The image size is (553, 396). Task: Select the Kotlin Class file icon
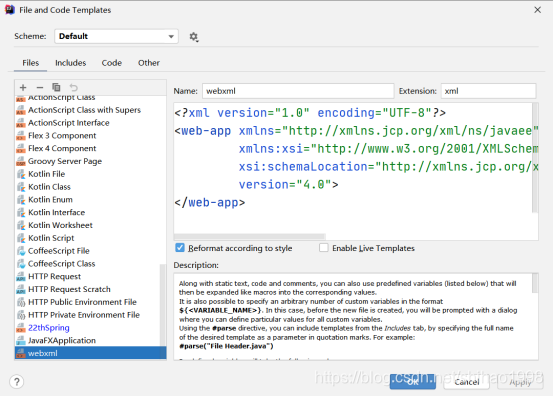coord(21,187)
